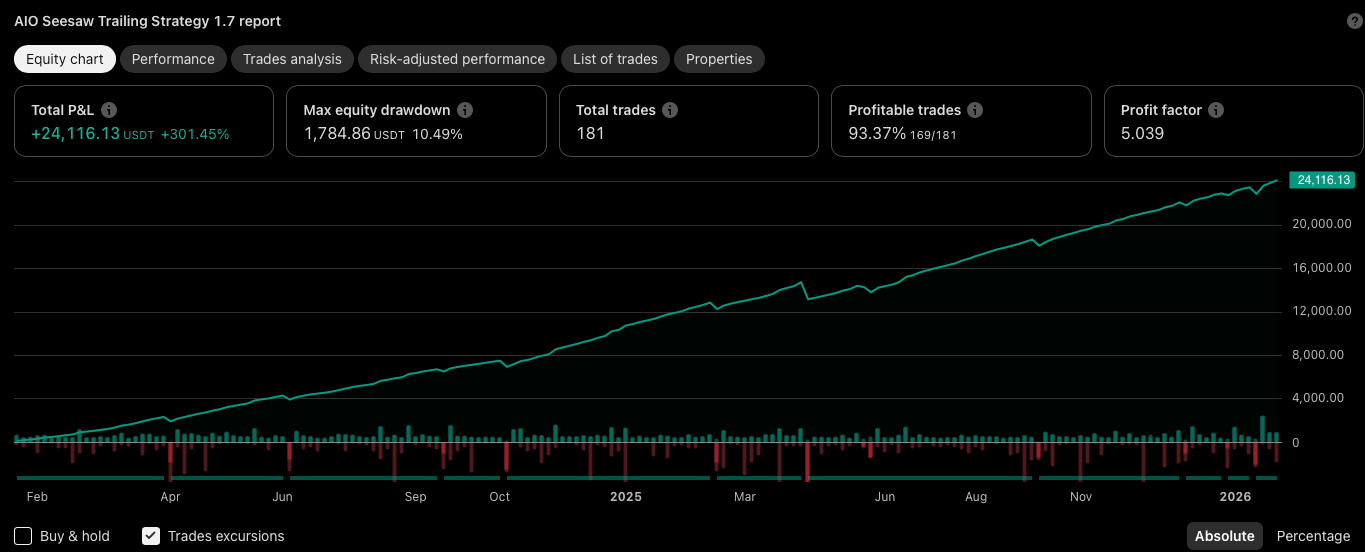This screenshot has width=1365, height=552.
Task: Go to List of trades tab
Action: point(615,59)
